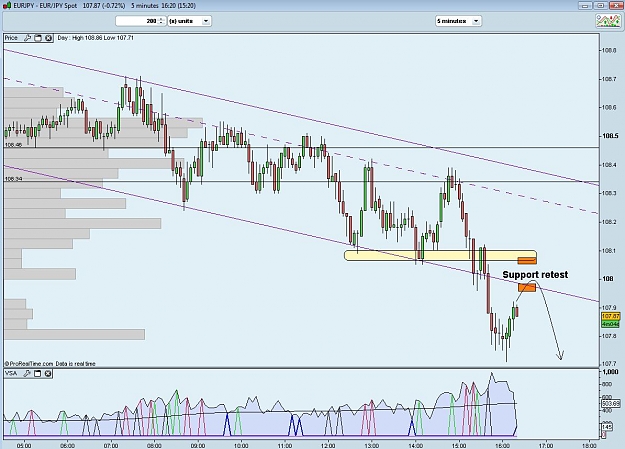625x449 pixels.
Task: Click the EURJPY candlestick icon in title bar
Action: click(x=7, y=6)
